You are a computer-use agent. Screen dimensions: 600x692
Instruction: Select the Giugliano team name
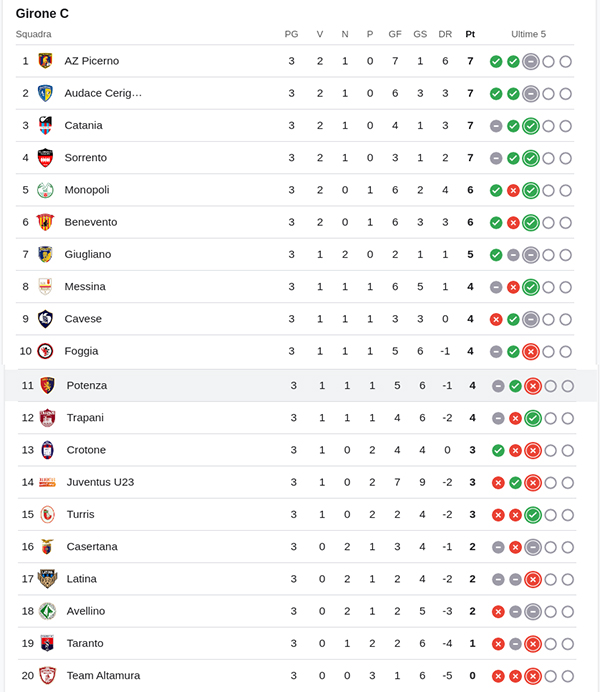[x=88, y=254]
